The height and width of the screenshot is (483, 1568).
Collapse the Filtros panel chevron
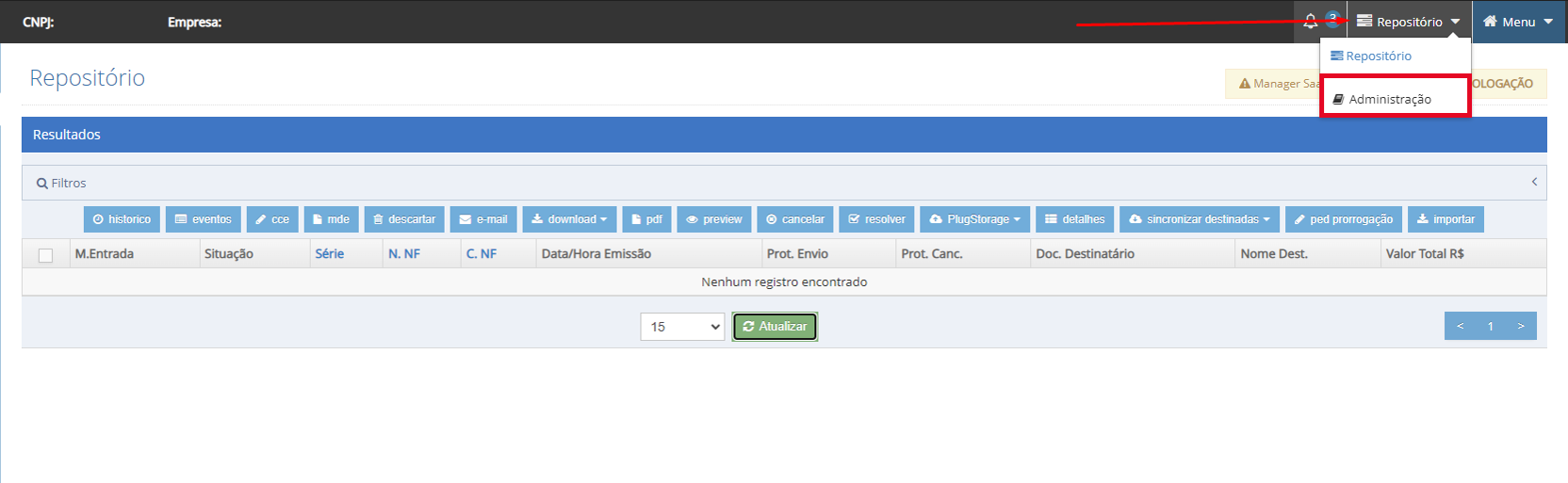tap(1534, 182)
